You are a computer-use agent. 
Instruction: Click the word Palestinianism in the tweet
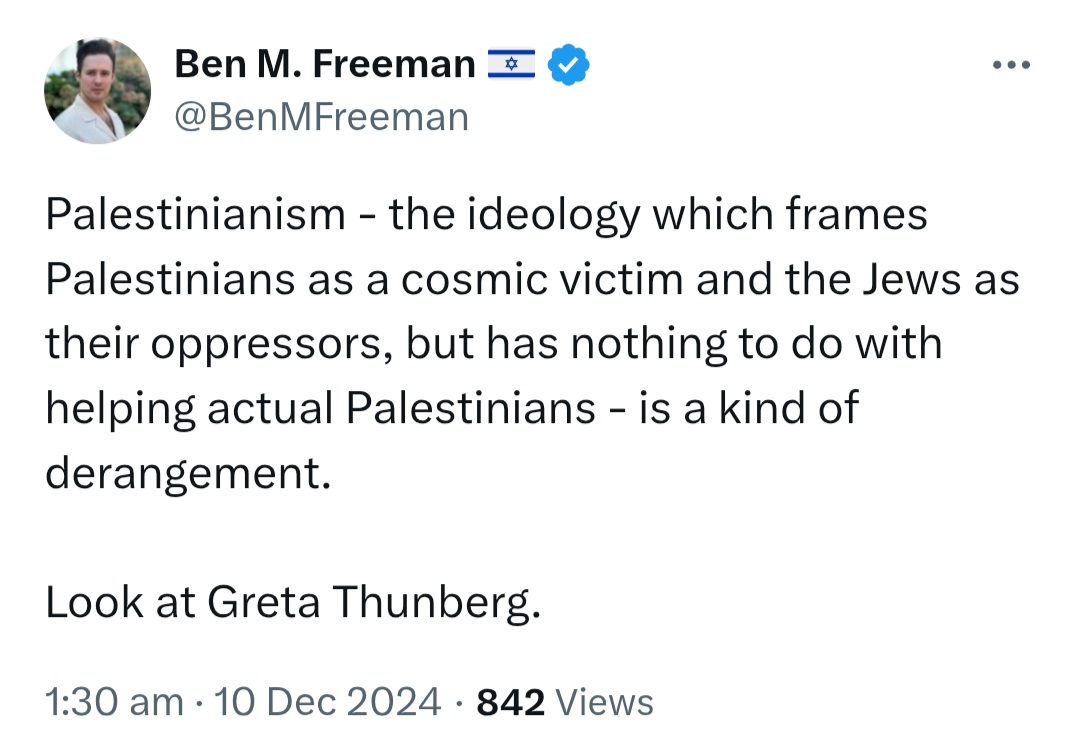196,213
